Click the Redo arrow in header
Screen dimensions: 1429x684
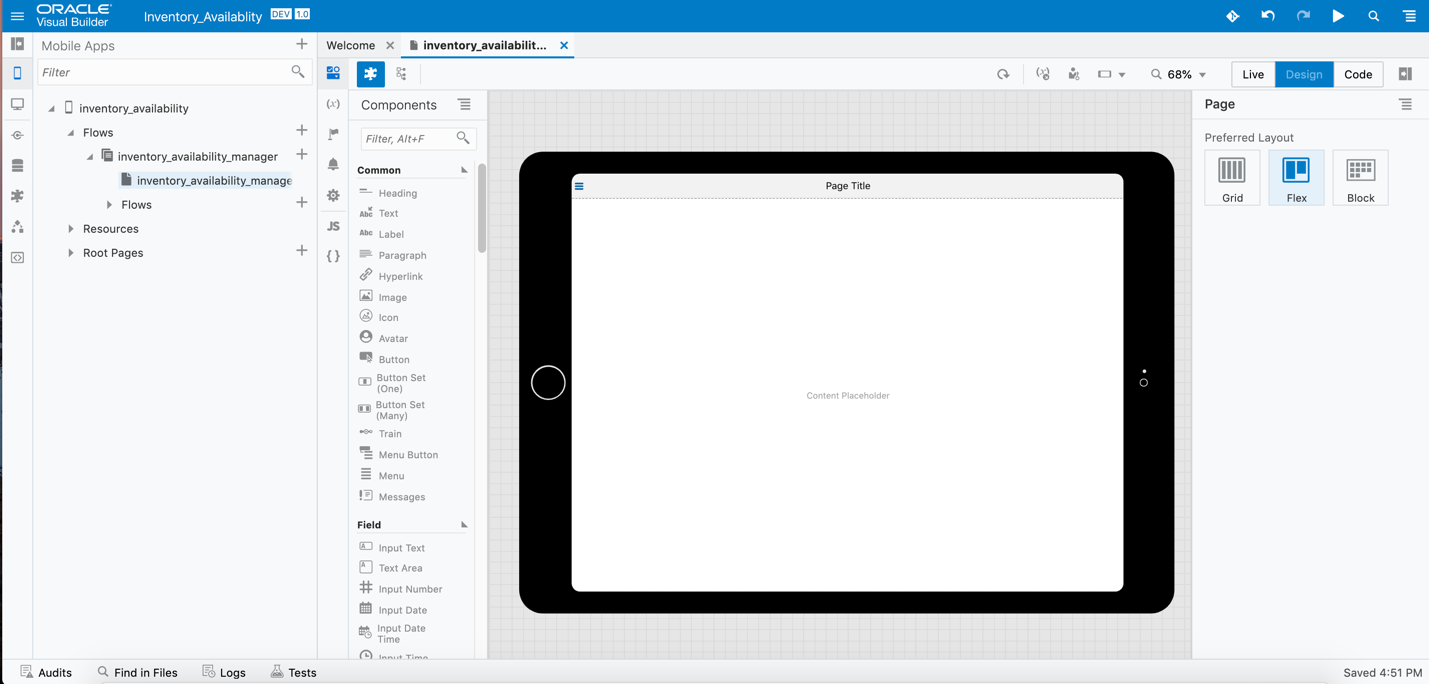pyautogui.click(x=1303, y=16)
